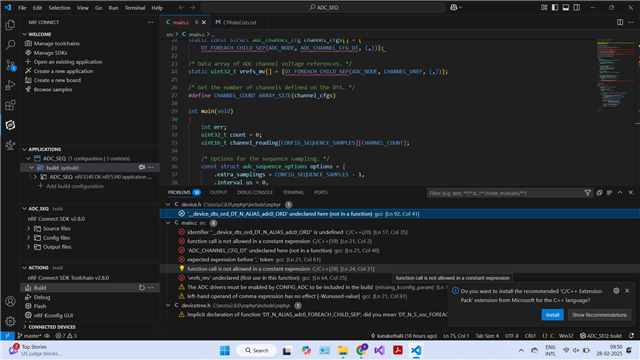The image size is (640, 360).
Task: Toggle secondary side bar layout button
Action: click(577, 7)
